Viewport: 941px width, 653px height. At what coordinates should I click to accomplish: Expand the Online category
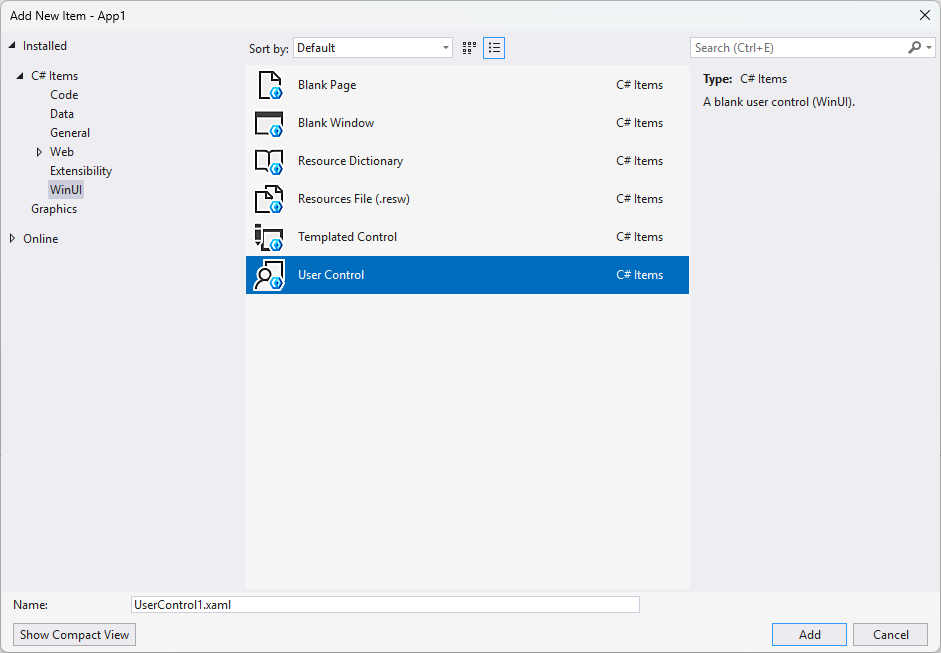(x=10, y=238)
